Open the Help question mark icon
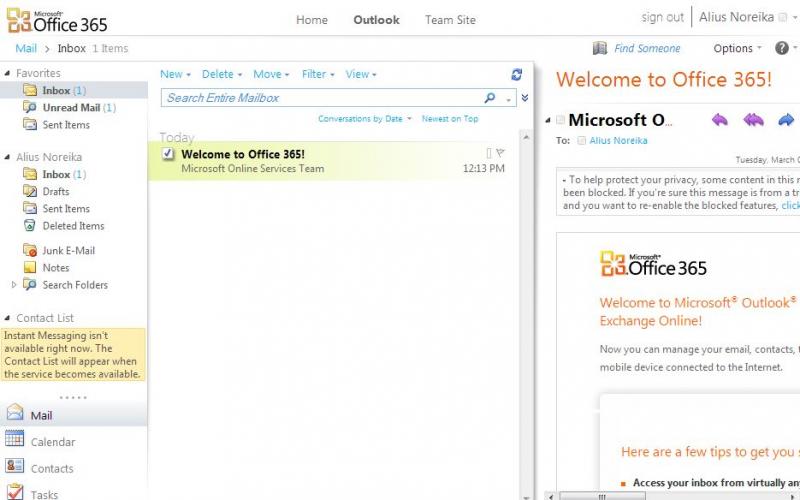Screen dimensions: 800x500 781,48
